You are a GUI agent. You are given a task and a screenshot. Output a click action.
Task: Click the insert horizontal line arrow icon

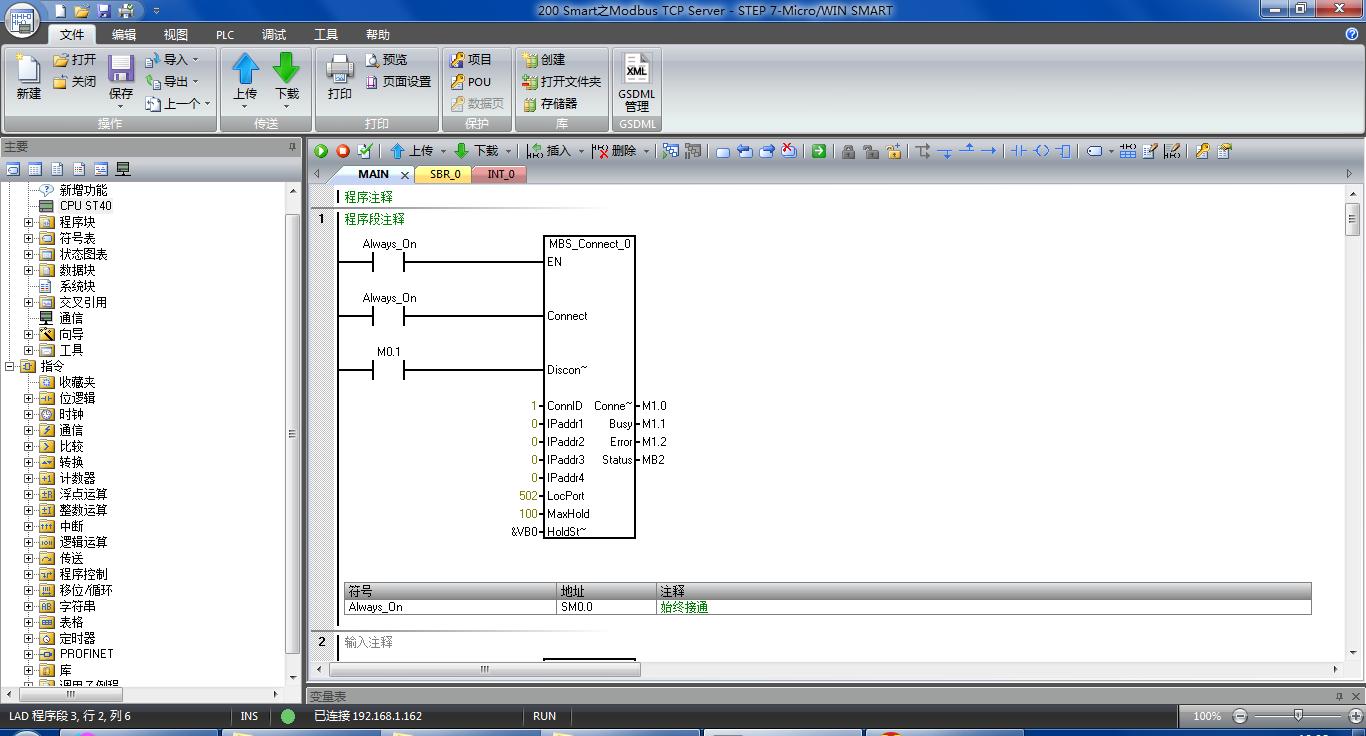point(988,151)
